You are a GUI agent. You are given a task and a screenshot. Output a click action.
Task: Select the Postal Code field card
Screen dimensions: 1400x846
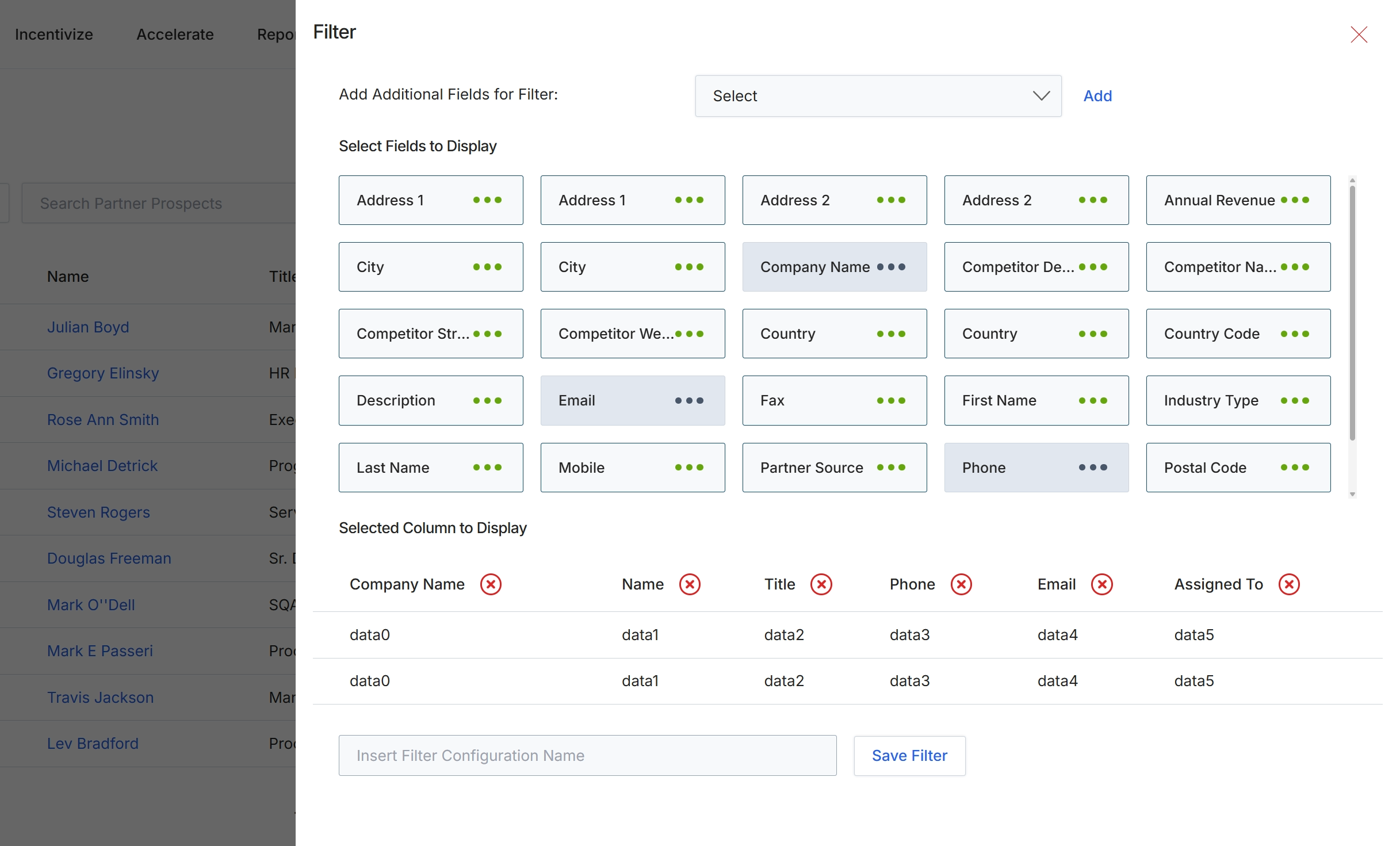coord(1238,468)
